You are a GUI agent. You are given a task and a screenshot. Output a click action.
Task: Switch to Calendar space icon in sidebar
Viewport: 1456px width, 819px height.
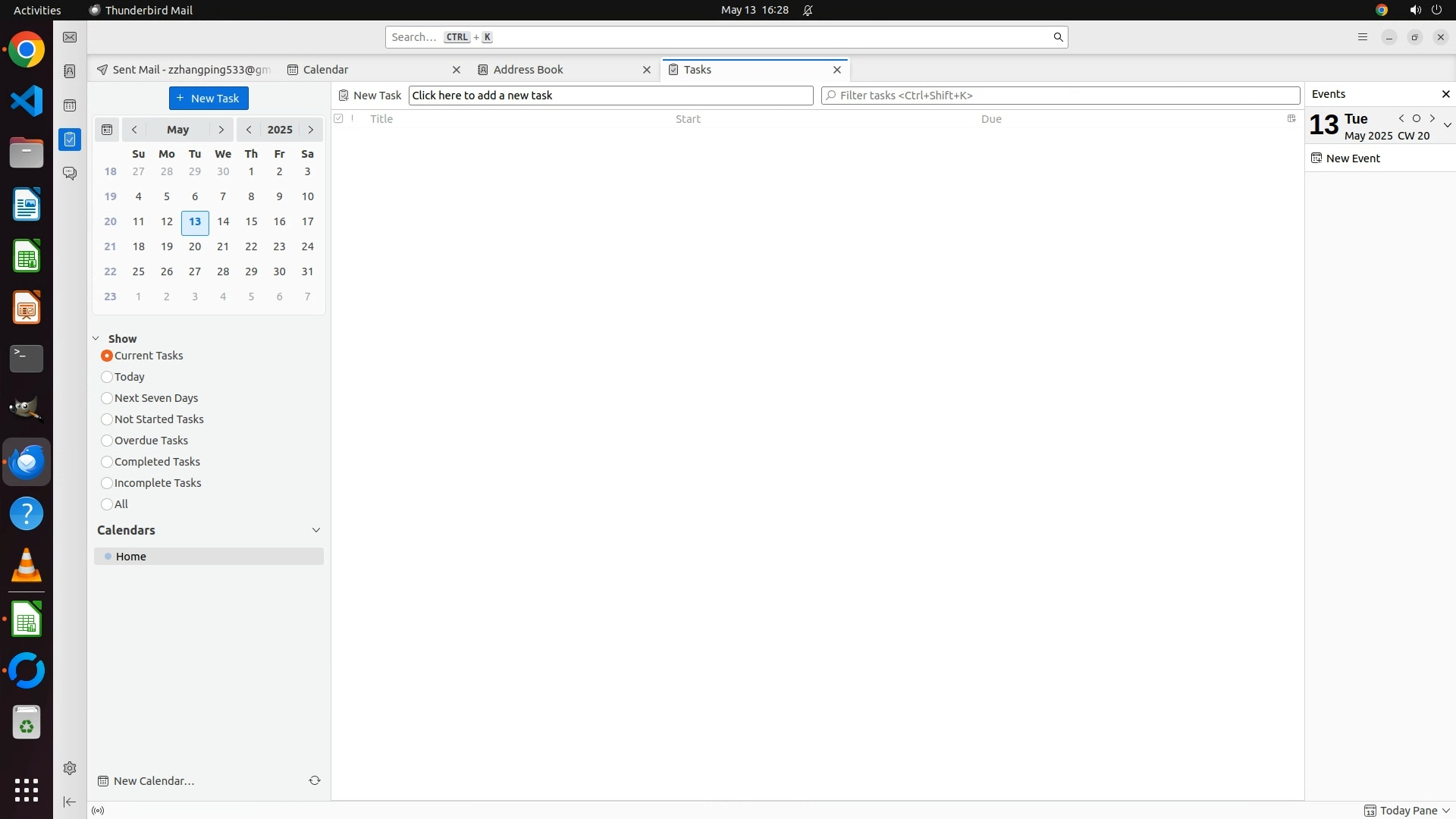(x=70, y=105)
